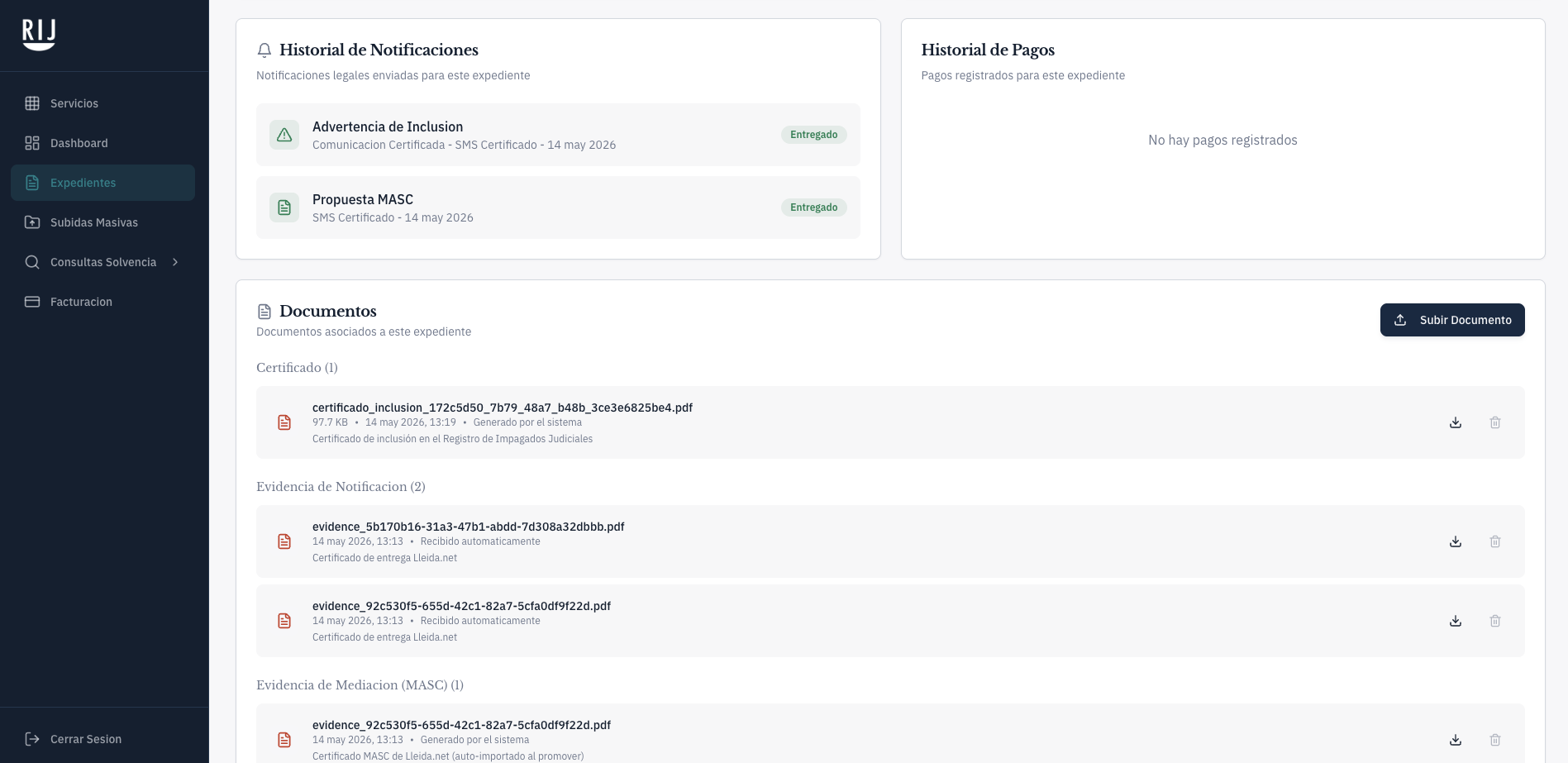Click the Cerrar Sesion logout icon
The width and height of the screenshot is (1568, 763).
pyautogui.click(x=32, y=739)
